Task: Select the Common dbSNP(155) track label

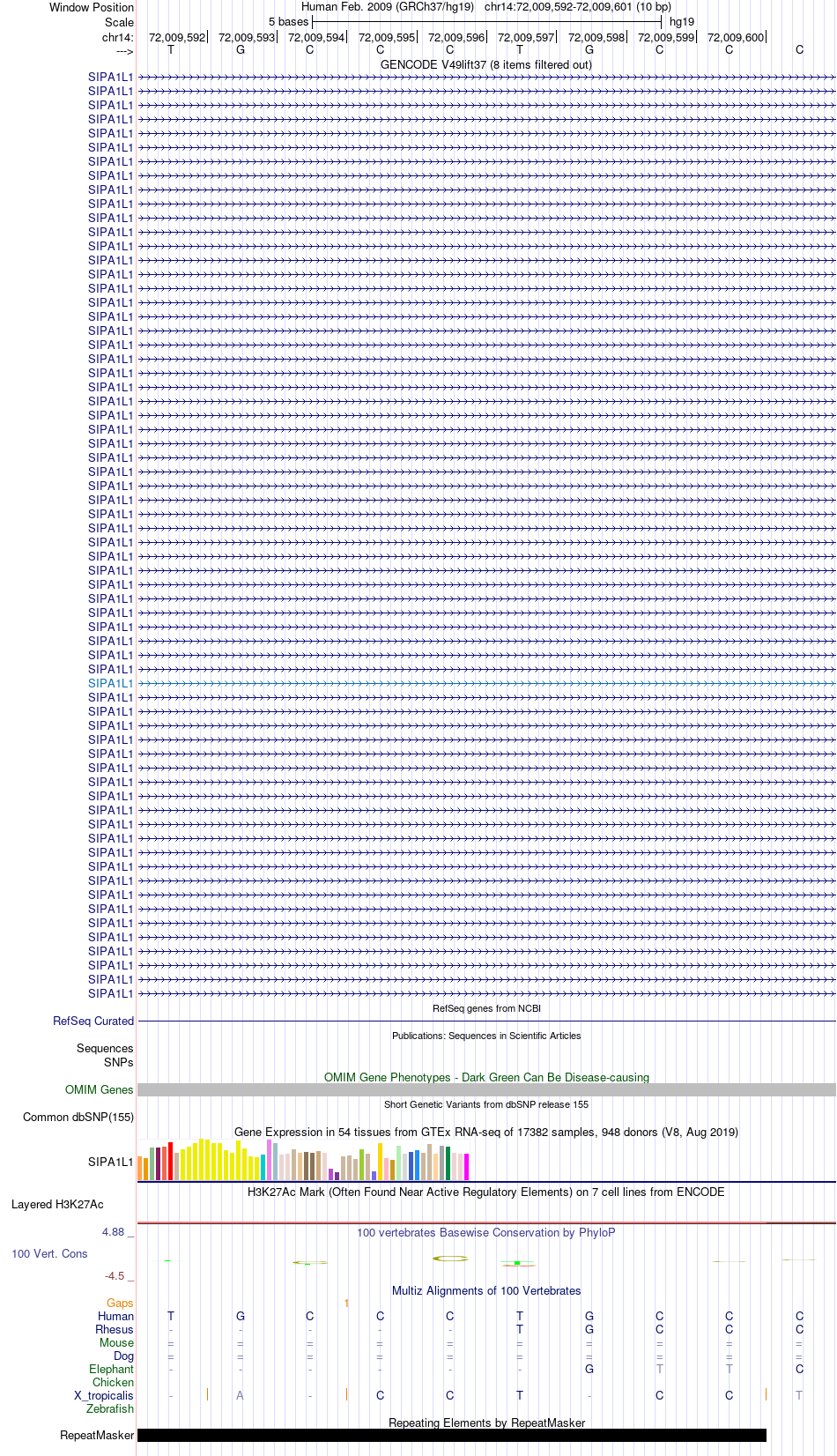Action: [x=78, y=1117]
